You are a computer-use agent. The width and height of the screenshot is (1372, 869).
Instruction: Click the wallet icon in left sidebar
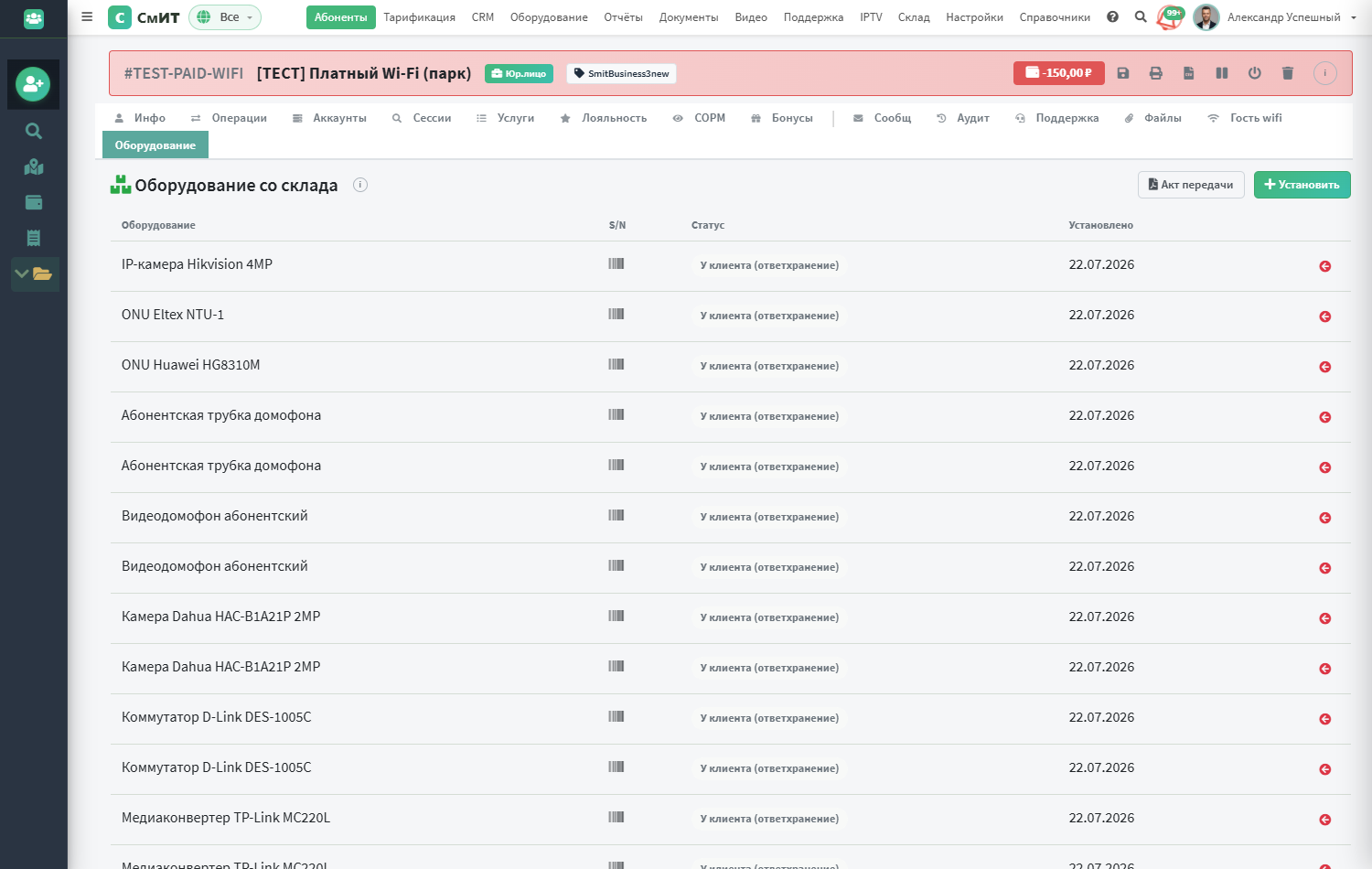(x=34, y=202)
